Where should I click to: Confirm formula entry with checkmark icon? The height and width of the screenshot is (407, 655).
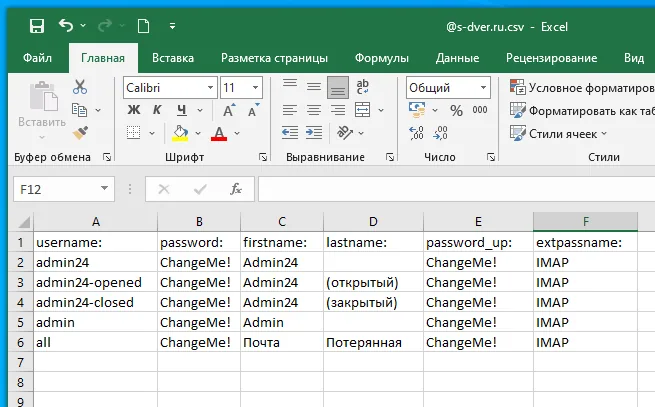click(200, 189)
